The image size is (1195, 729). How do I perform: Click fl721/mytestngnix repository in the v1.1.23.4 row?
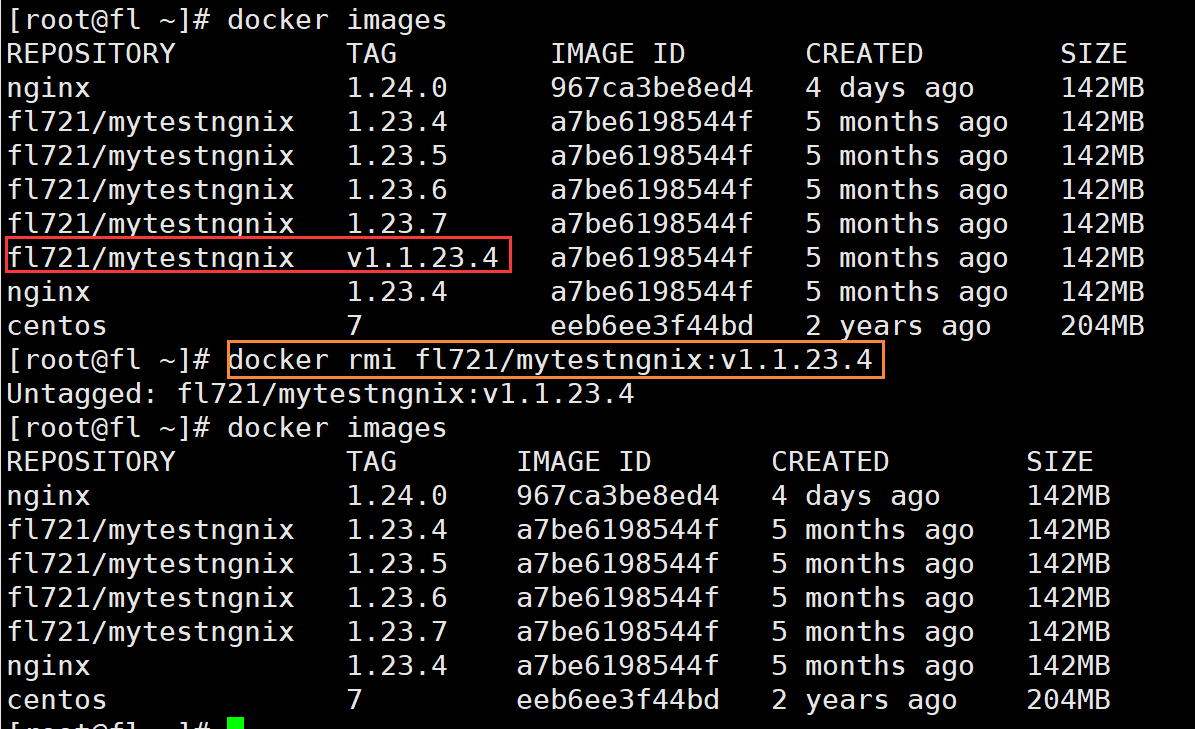151,258
